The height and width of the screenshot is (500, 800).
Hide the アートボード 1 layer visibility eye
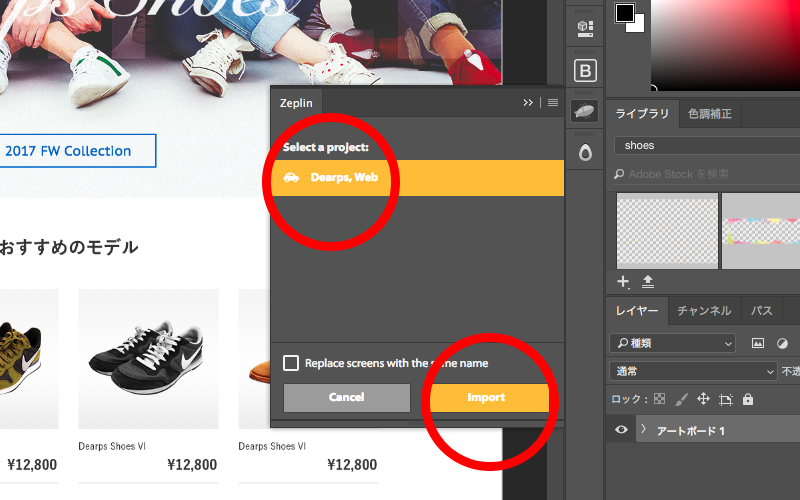pyautogui.click(x=621, y=430)
